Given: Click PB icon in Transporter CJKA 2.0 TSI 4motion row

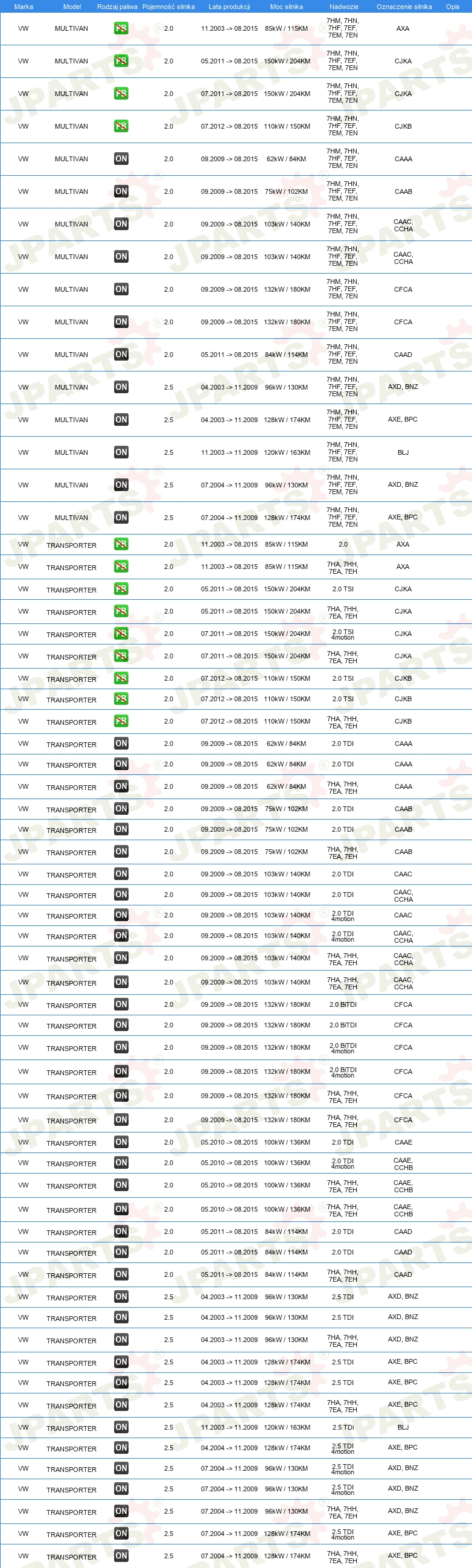Looking at the screenshot, I should coord(121,634).
